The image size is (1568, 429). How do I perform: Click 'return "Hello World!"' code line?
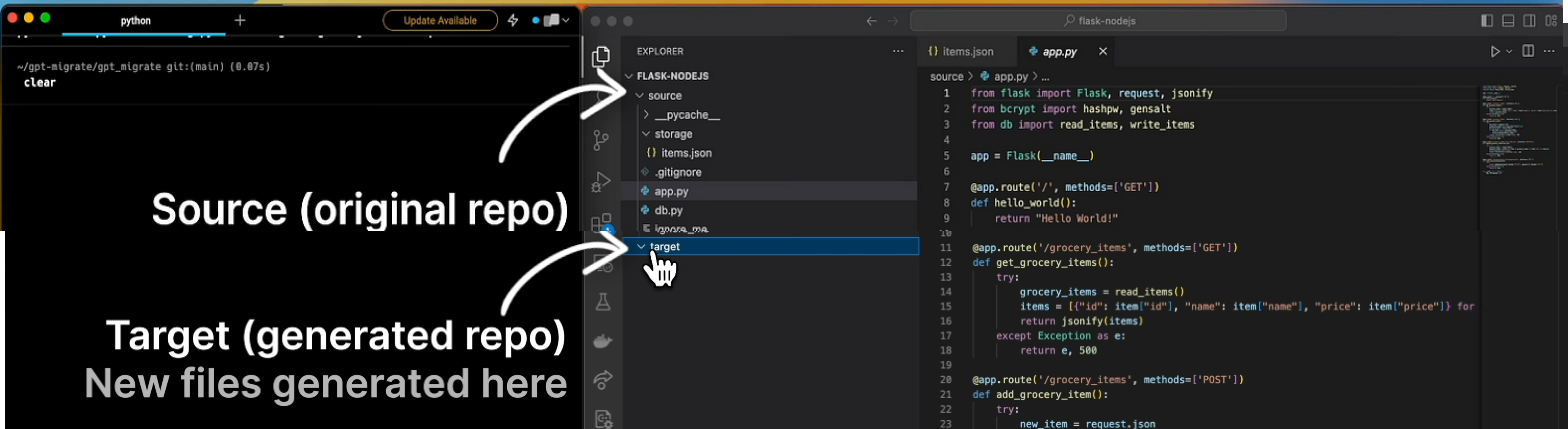1056,219
